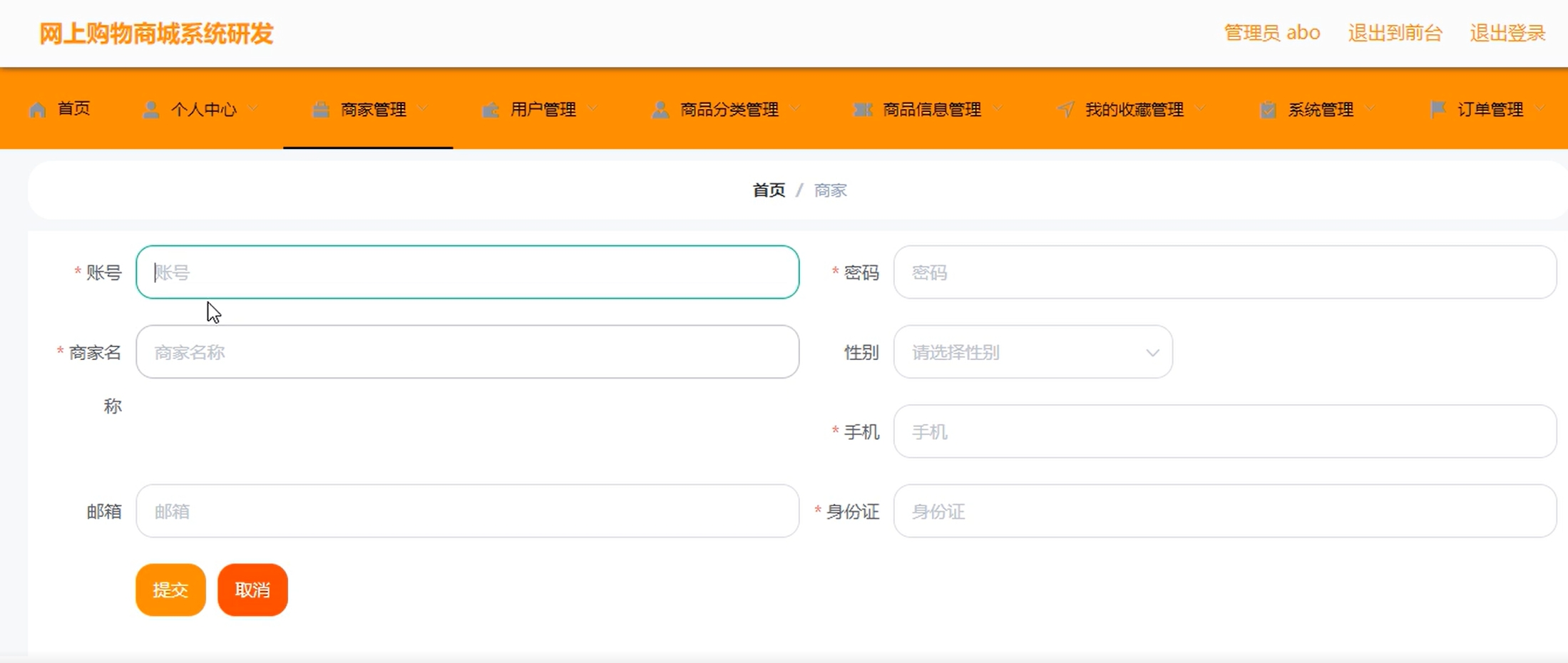Viewport: 1568px width, 663px height.
Task: Click the orange 提交 submit button
Action: pyautogui.click(x=170, y=590)
